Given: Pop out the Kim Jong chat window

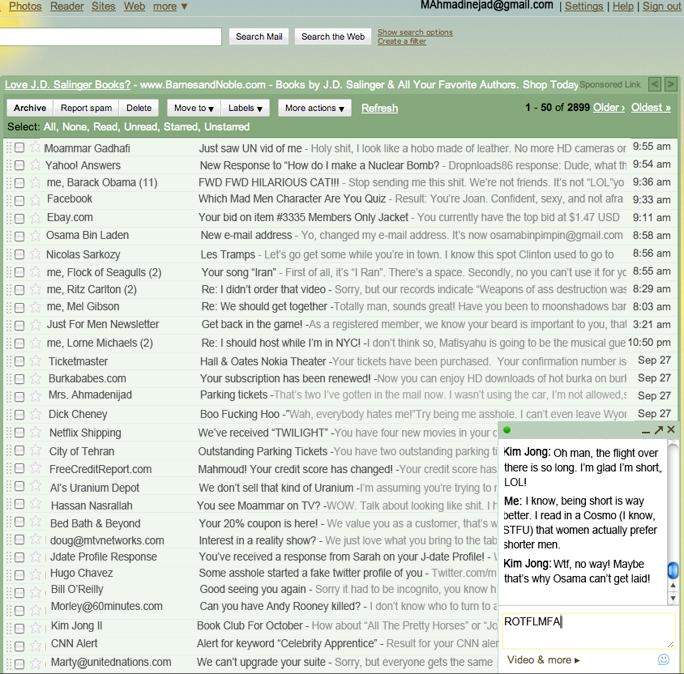Looking at the screenshot, I should click(x=658, y=430).
